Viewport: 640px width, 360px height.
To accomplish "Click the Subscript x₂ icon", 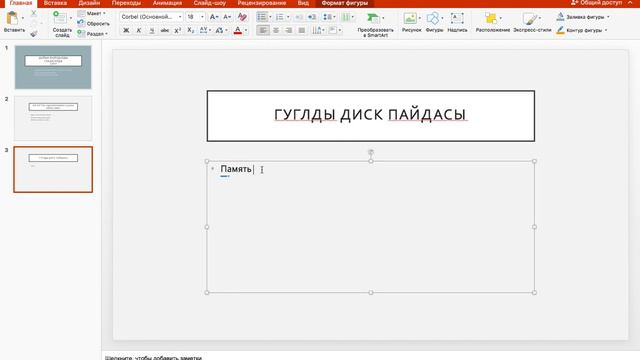I will tap(190, 31).
